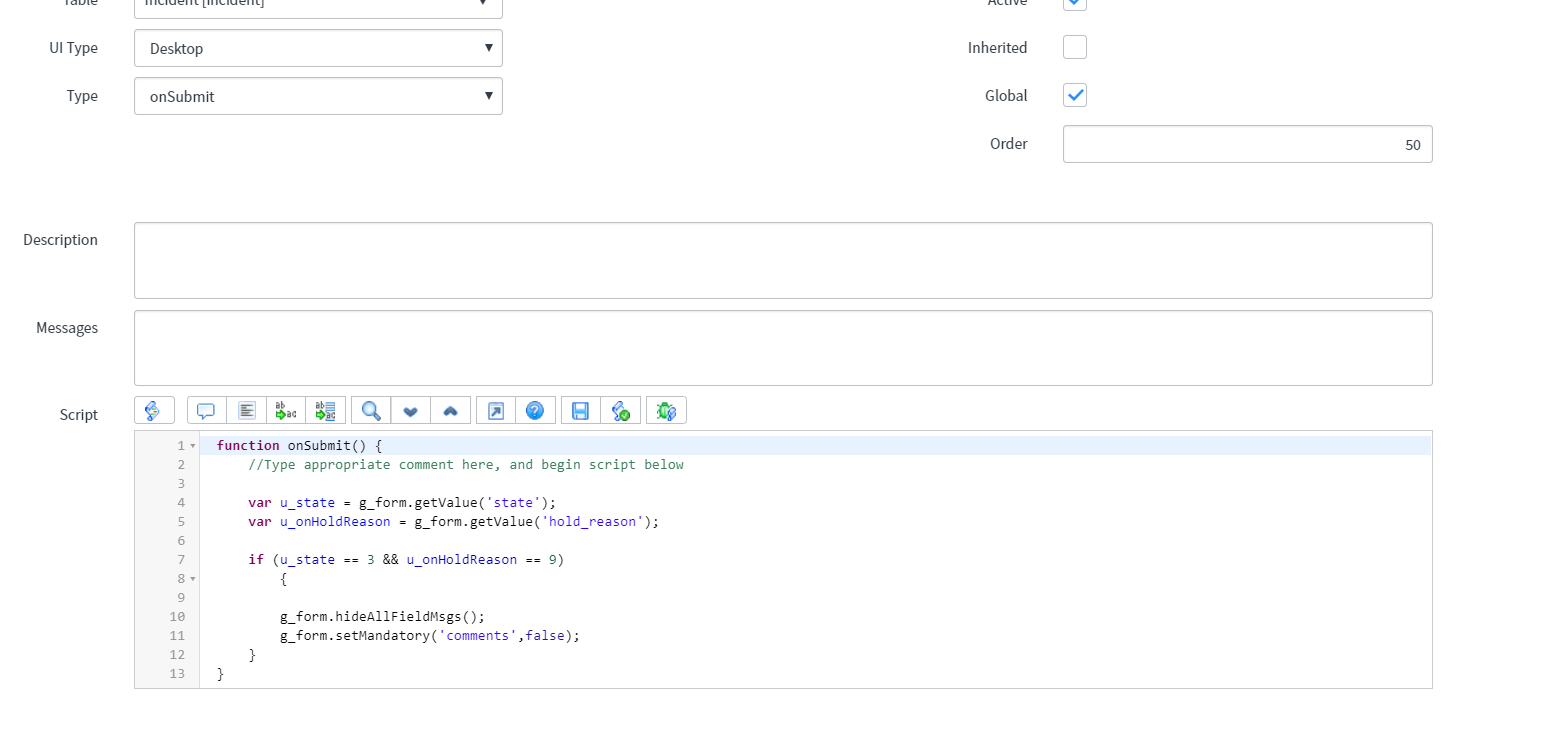This screenshot has width=1559, height=744.
Task: Click line number 13 in gutter
Action: point(178,674)
